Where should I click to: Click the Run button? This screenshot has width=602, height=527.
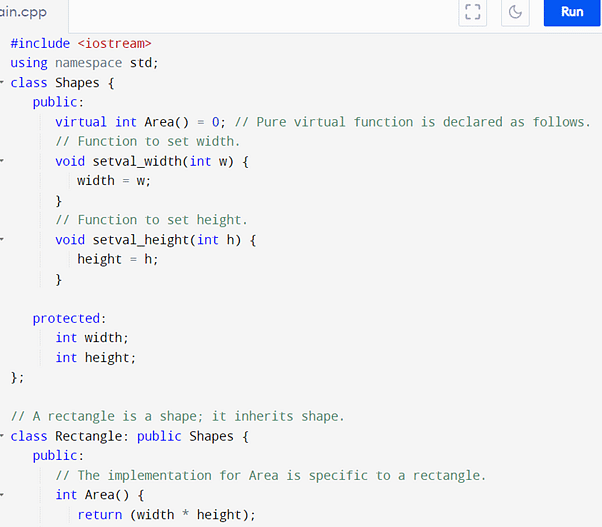point(572,12)
